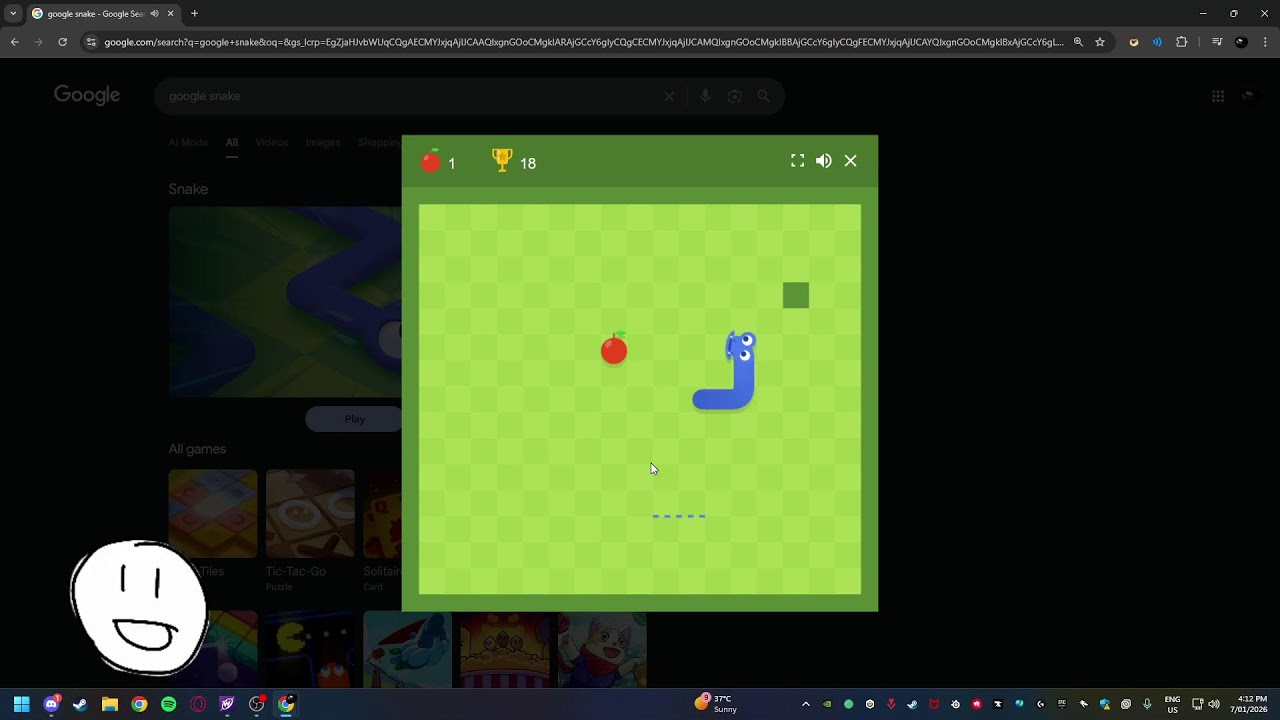1280x720 pixels.
Task: Clear the search box text
Action: pyautogui.click(x=669, y=96)
